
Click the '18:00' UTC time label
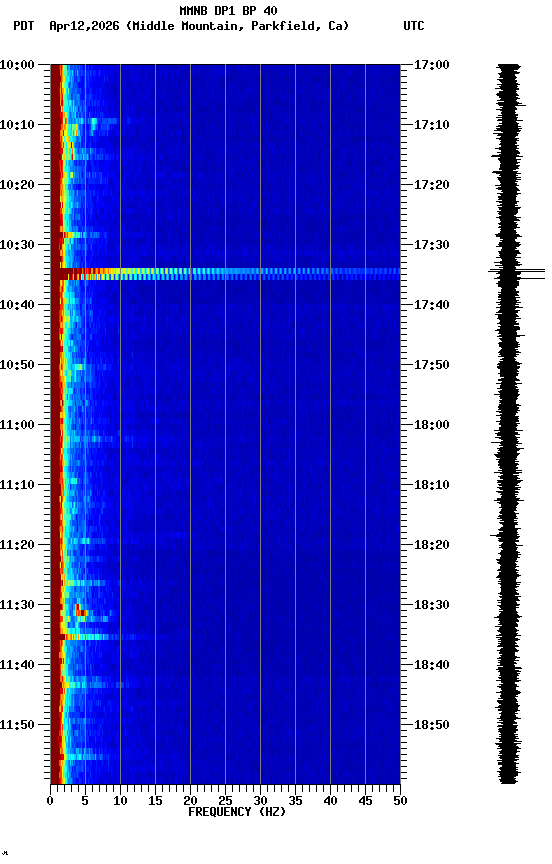(431, 425)
